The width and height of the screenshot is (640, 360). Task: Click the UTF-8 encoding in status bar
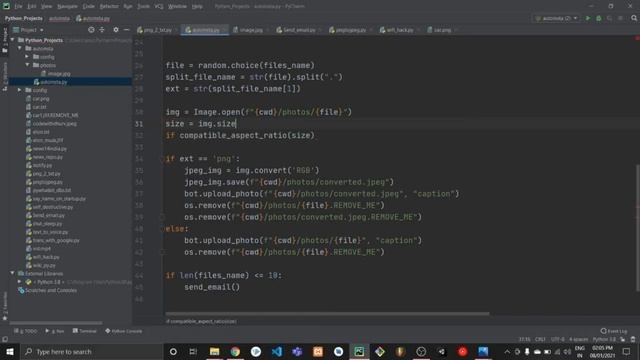coord(558,339)
